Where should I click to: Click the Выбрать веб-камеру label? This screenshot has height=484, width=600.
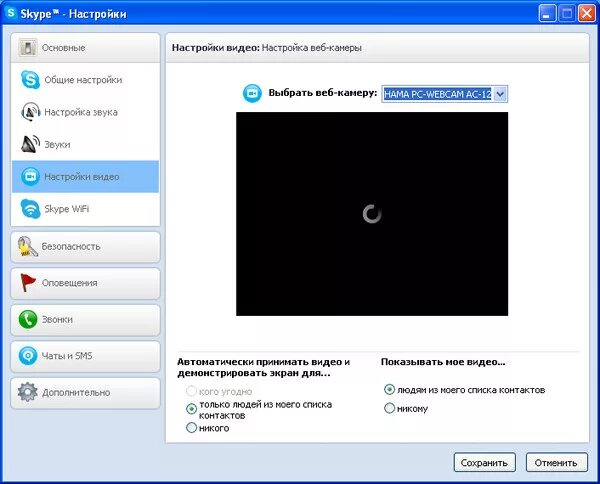(323, 93)
